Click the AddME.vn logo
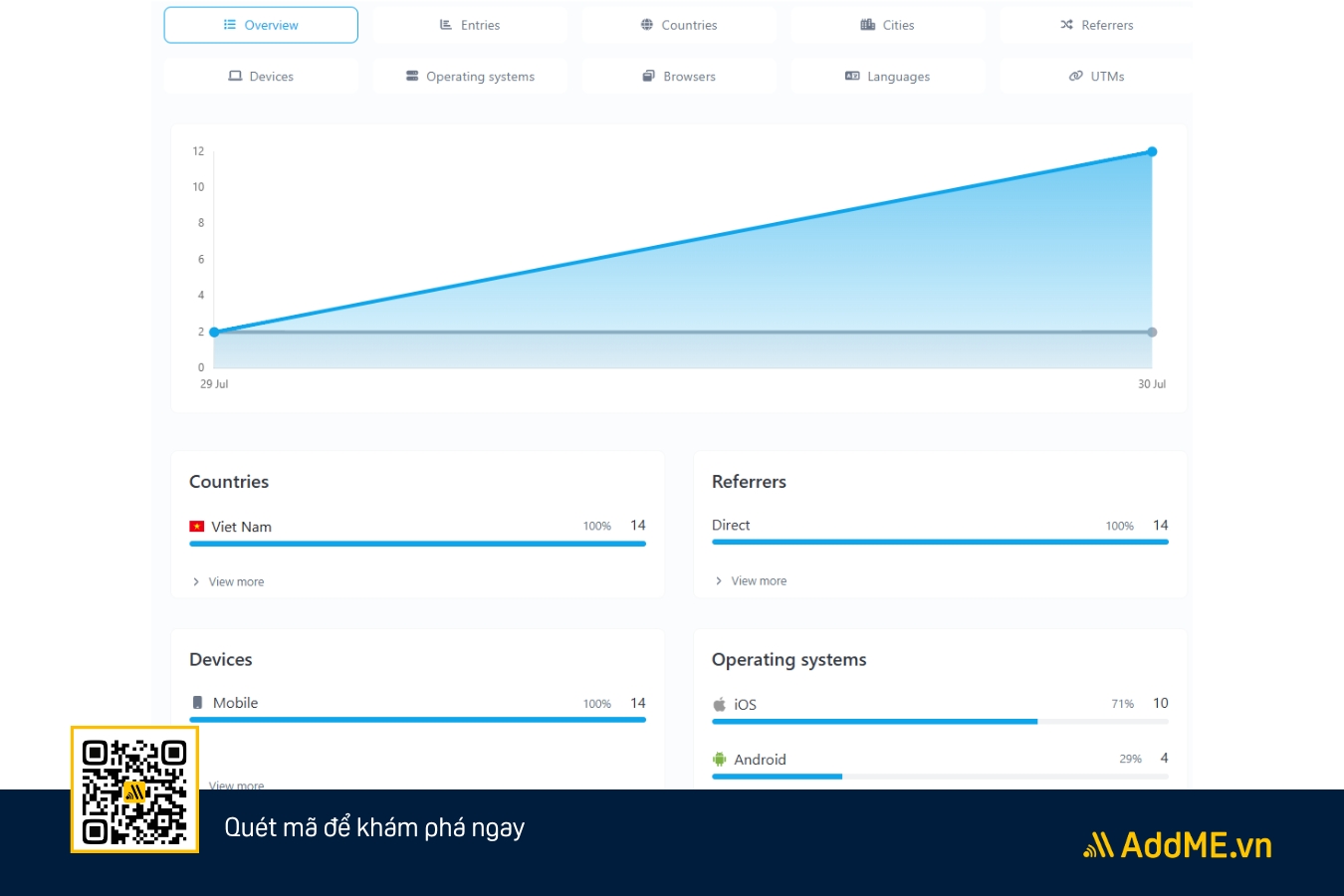This screenshot has width=1344, height=896. [x=1178, y=845]
